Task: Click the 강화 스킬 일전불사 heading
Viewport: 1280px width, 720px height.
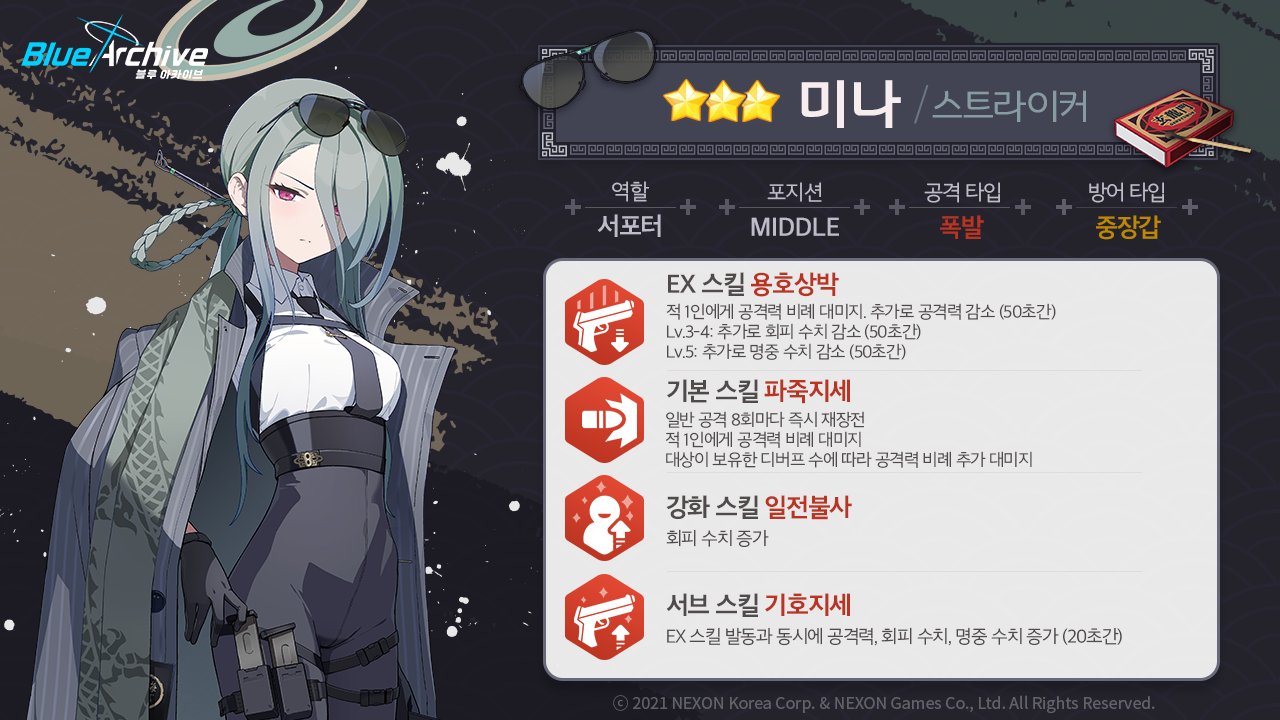Action: click(x=759, y=507)
